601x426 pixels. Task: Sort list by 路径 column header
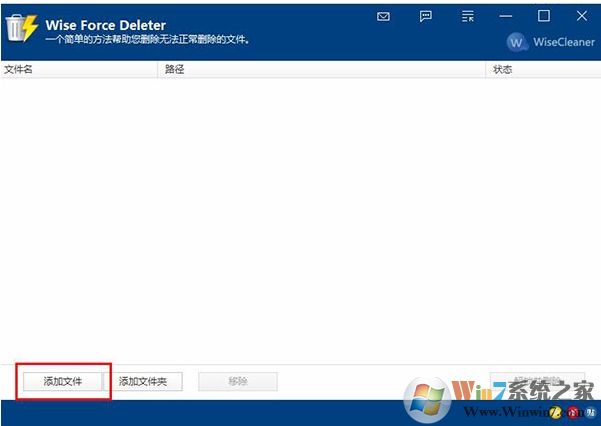tap(322, 69)
